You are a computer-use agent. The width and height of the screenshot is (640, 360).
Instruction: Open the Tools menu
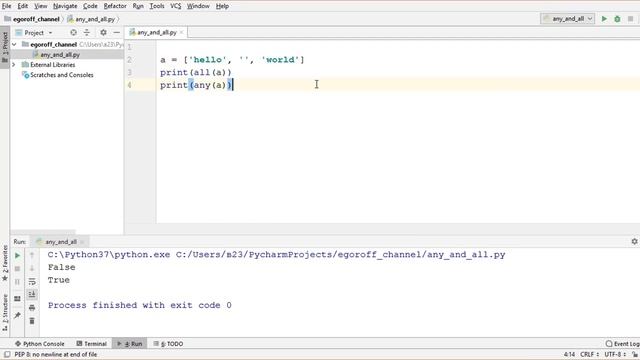point(157,6)
